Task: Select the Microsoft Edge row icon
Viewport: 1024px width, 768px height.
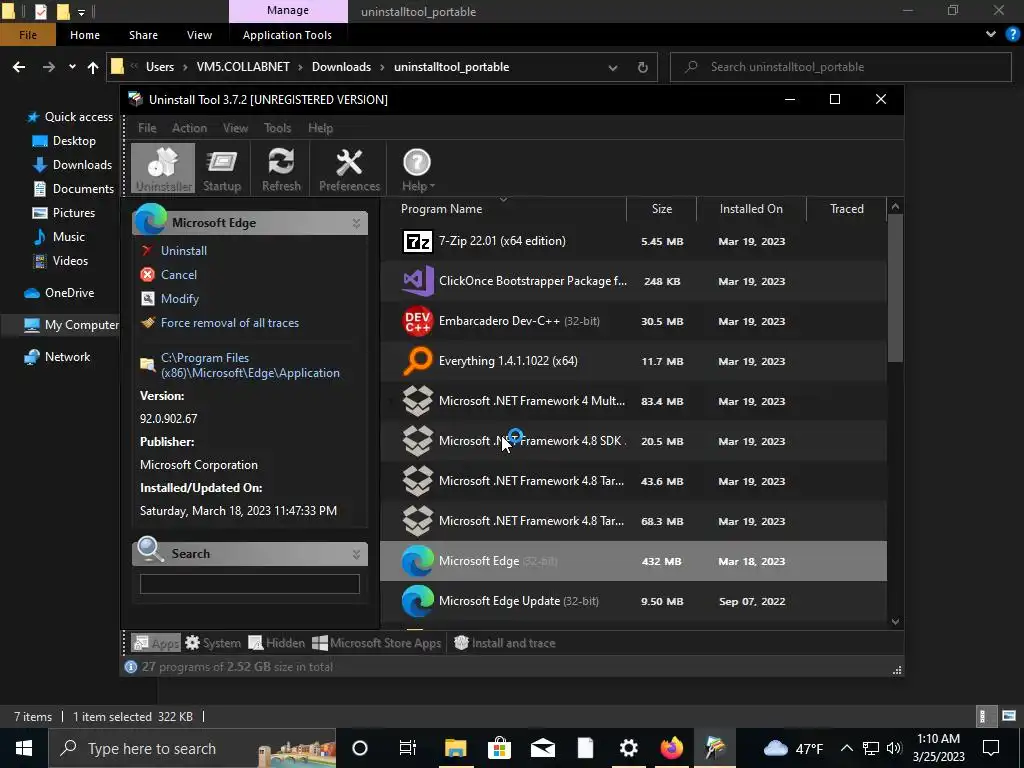Action: point(417,561)
